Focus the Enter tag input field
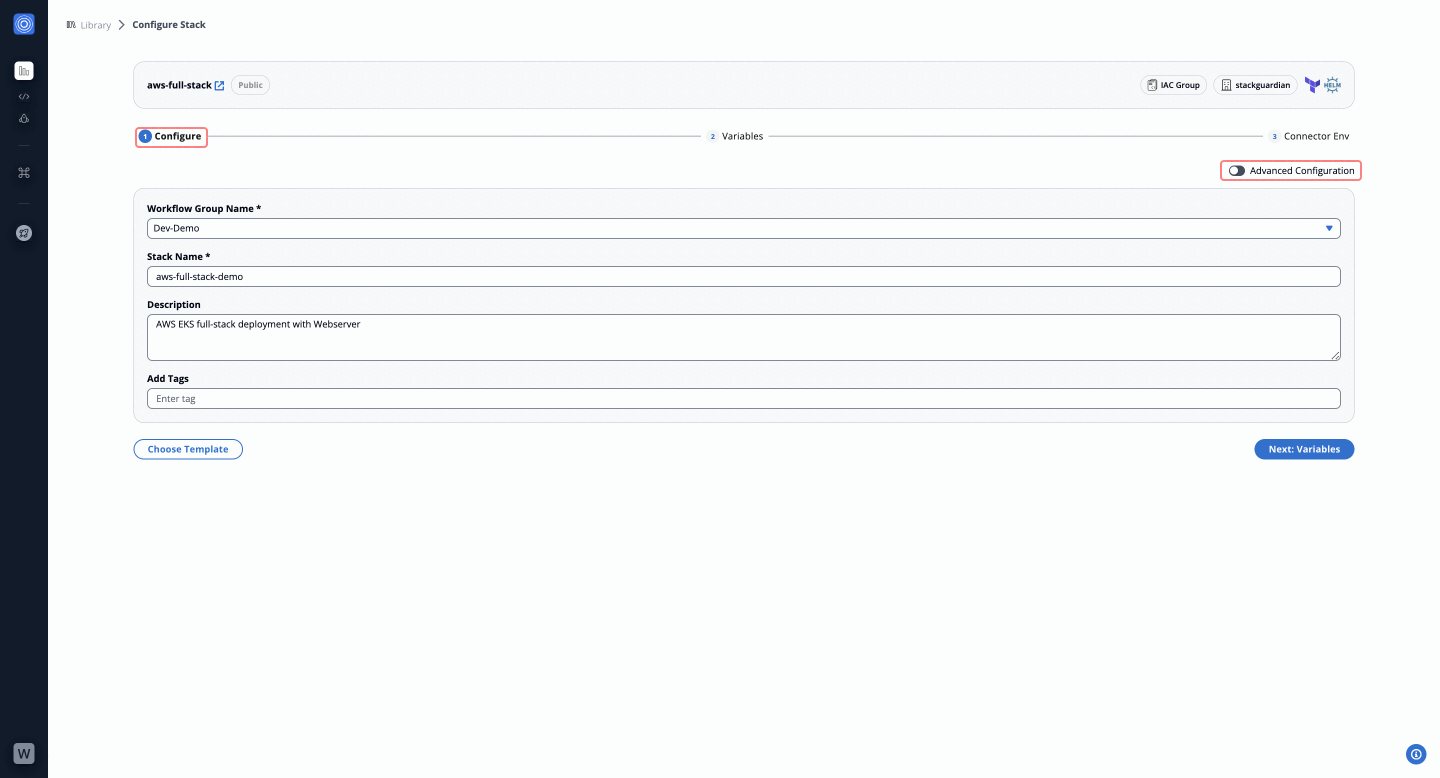1440x778 pixels. click(x=743, y=398)
